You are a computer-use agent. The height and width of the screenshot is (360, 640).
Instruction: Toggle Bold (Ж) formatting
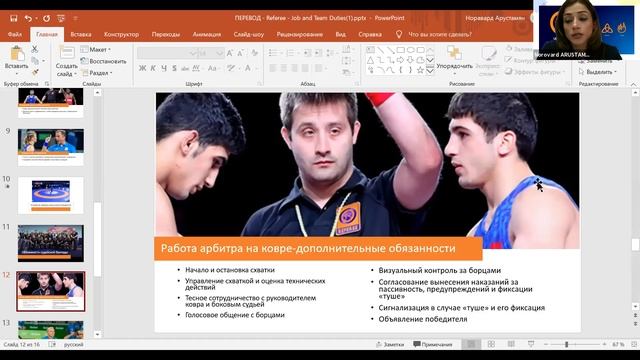coord(142,68)
